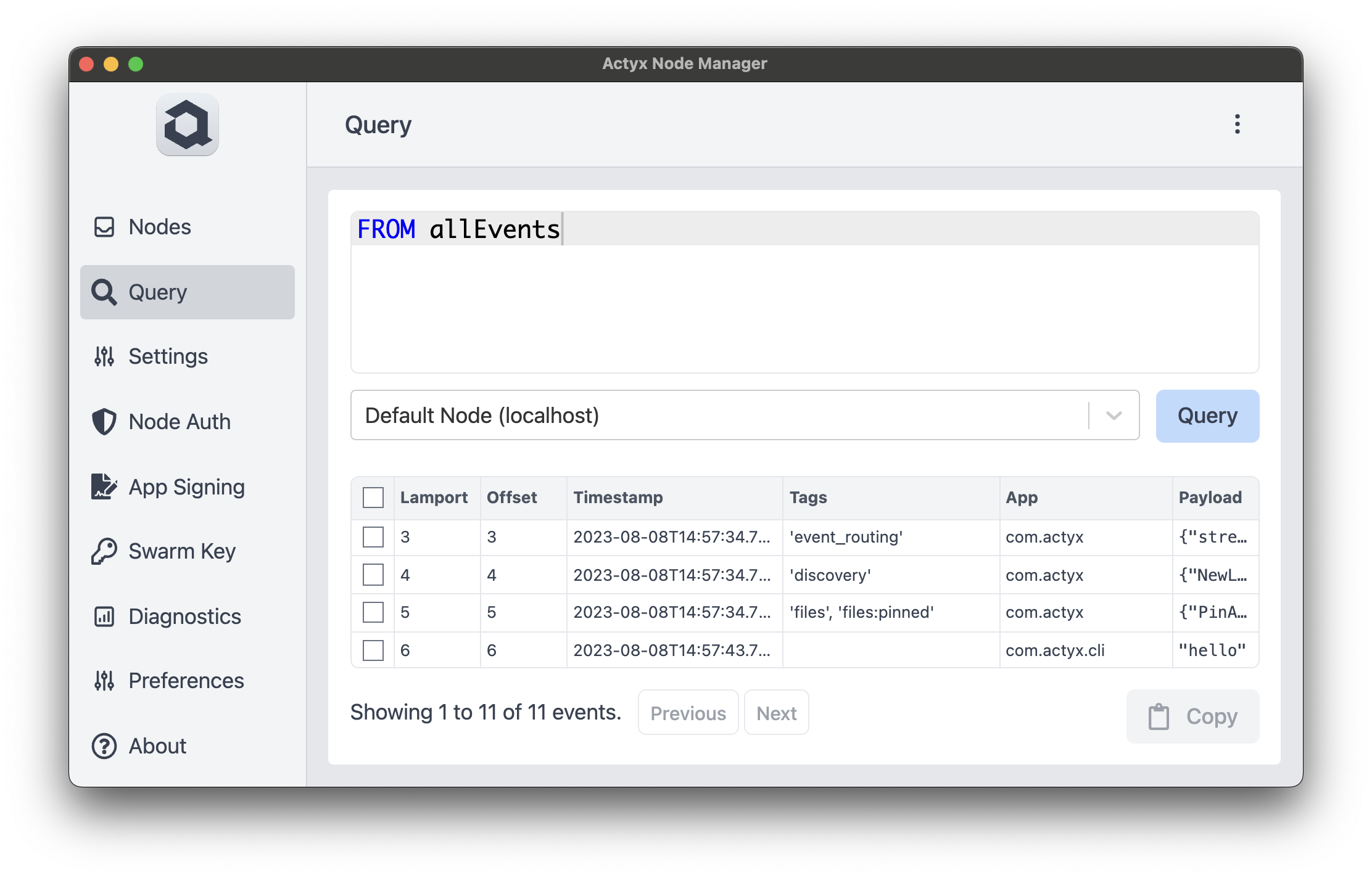Click the Query magnifier icon
The image size is (1372, 878).
(104, 292)
